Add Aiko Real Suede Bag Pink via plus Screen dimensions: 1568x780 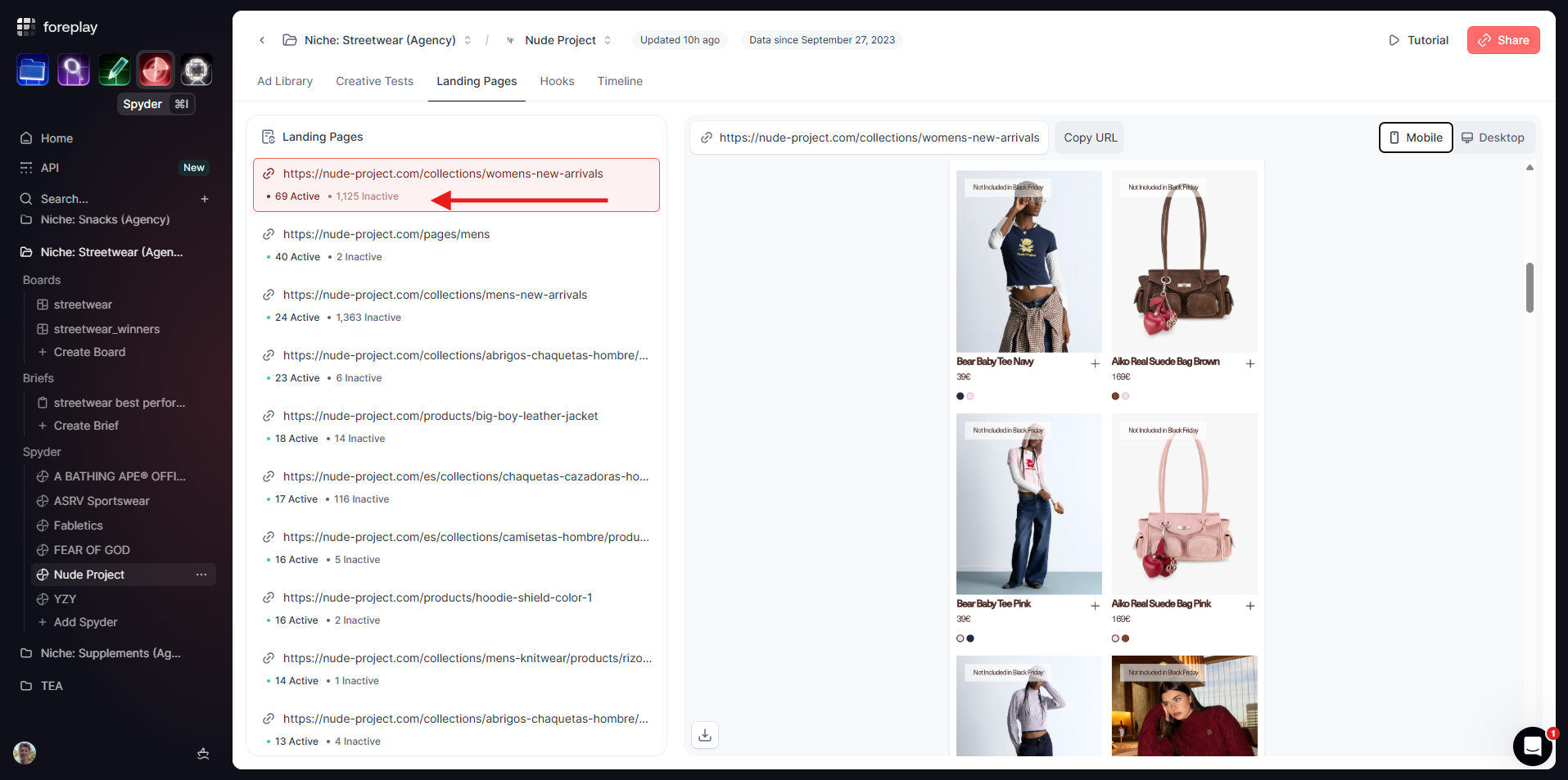[1250, 606]
